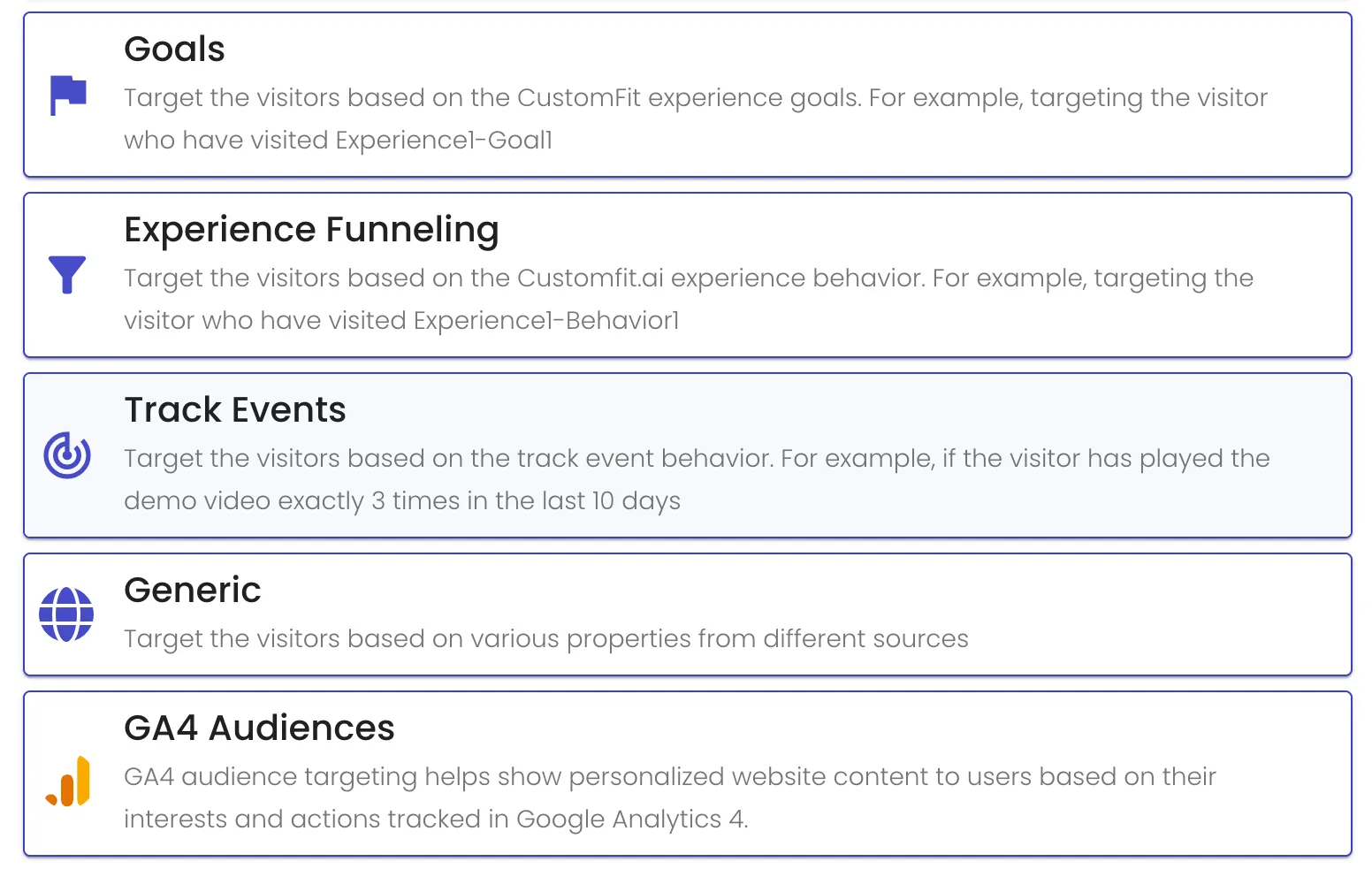Select the Experience Funneling heading
The width and height of the screenshot is (1372, 877).
coord(311,230)
